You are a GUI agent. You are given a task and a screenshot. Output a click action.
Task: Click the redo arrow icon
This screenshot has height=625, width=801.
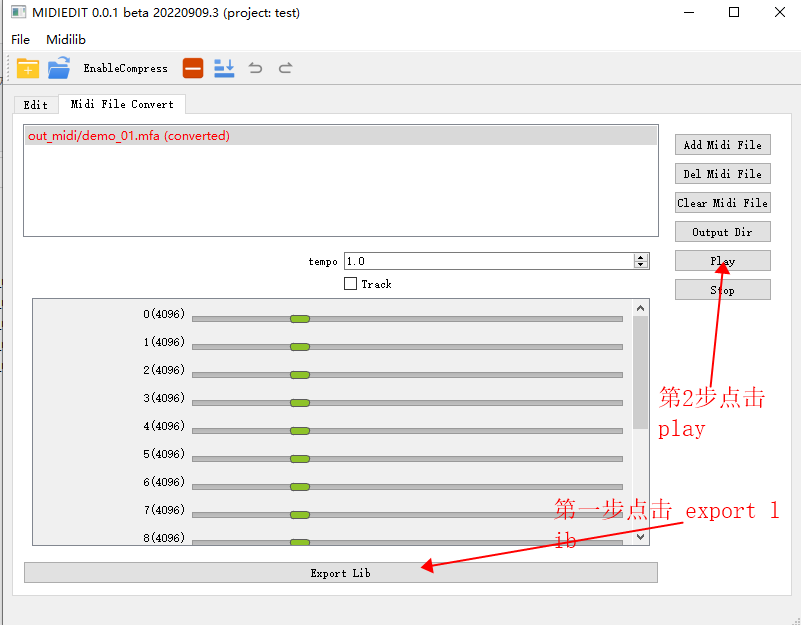pos(285,68)
